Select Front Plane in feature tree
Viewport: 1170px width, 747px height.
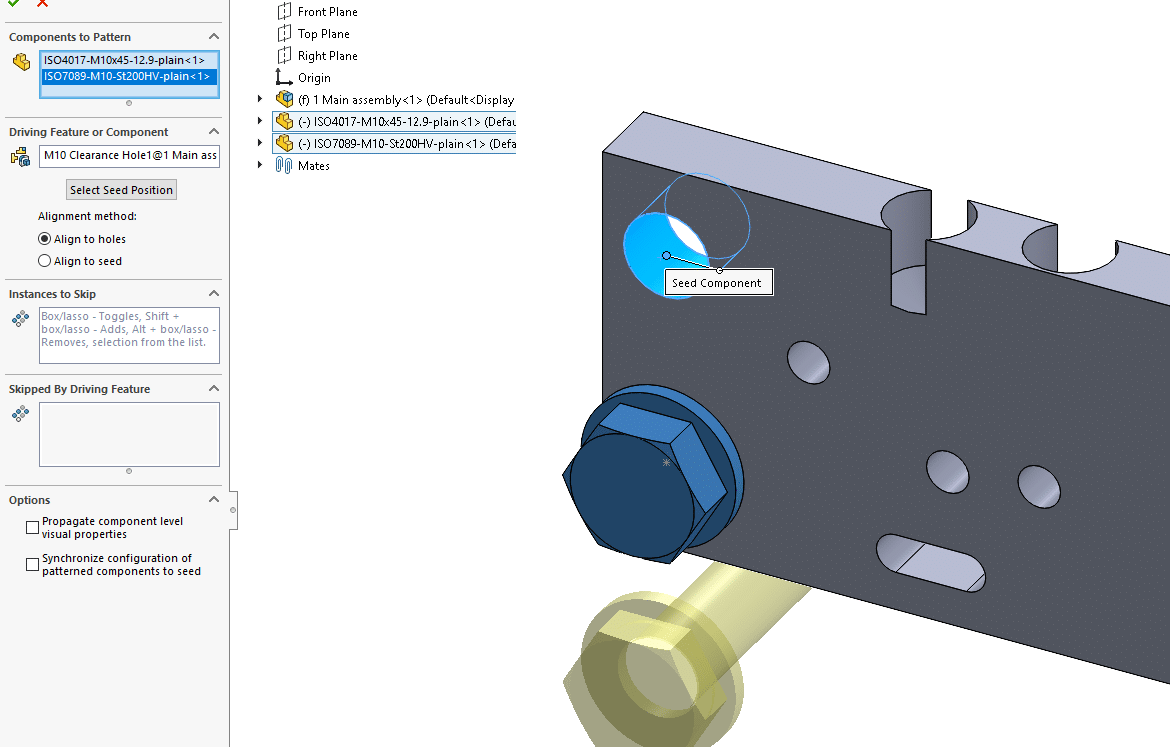click(x=327, y=12)
